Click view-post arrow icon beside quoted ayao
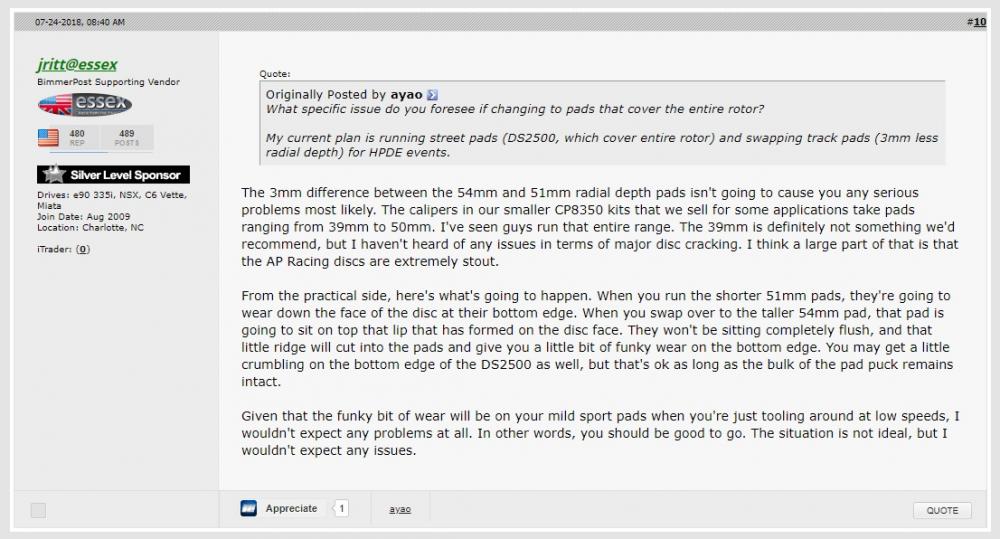Screen dimensions: 1000x539 click(x=432, y=95)
